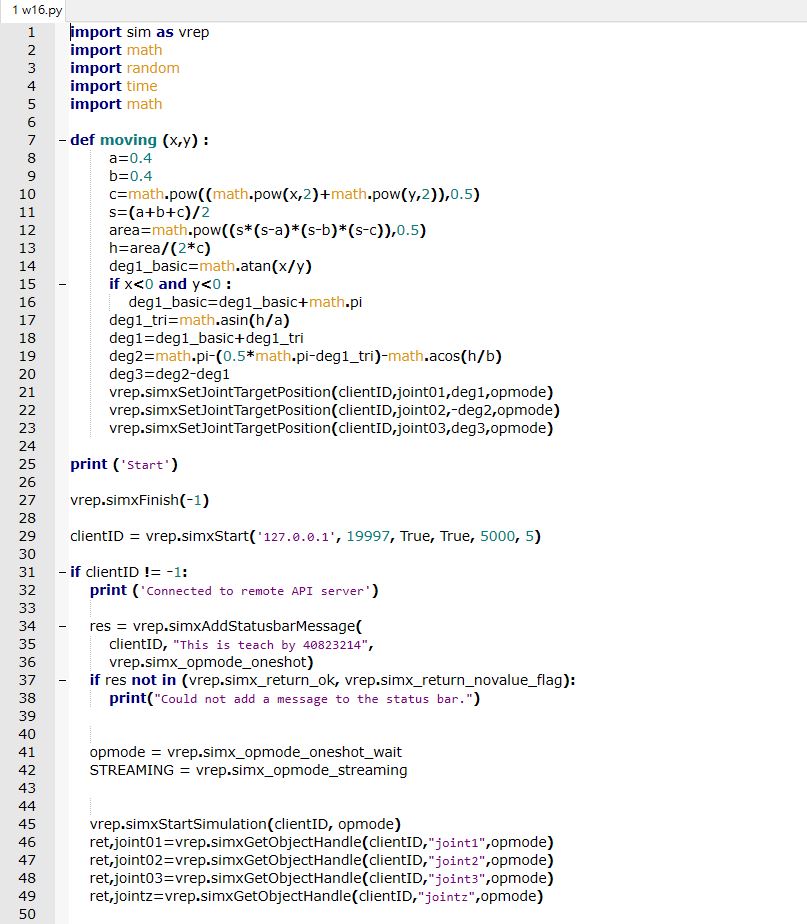Click the line starting 'deg2=math.pi-'

pos(305,357)
